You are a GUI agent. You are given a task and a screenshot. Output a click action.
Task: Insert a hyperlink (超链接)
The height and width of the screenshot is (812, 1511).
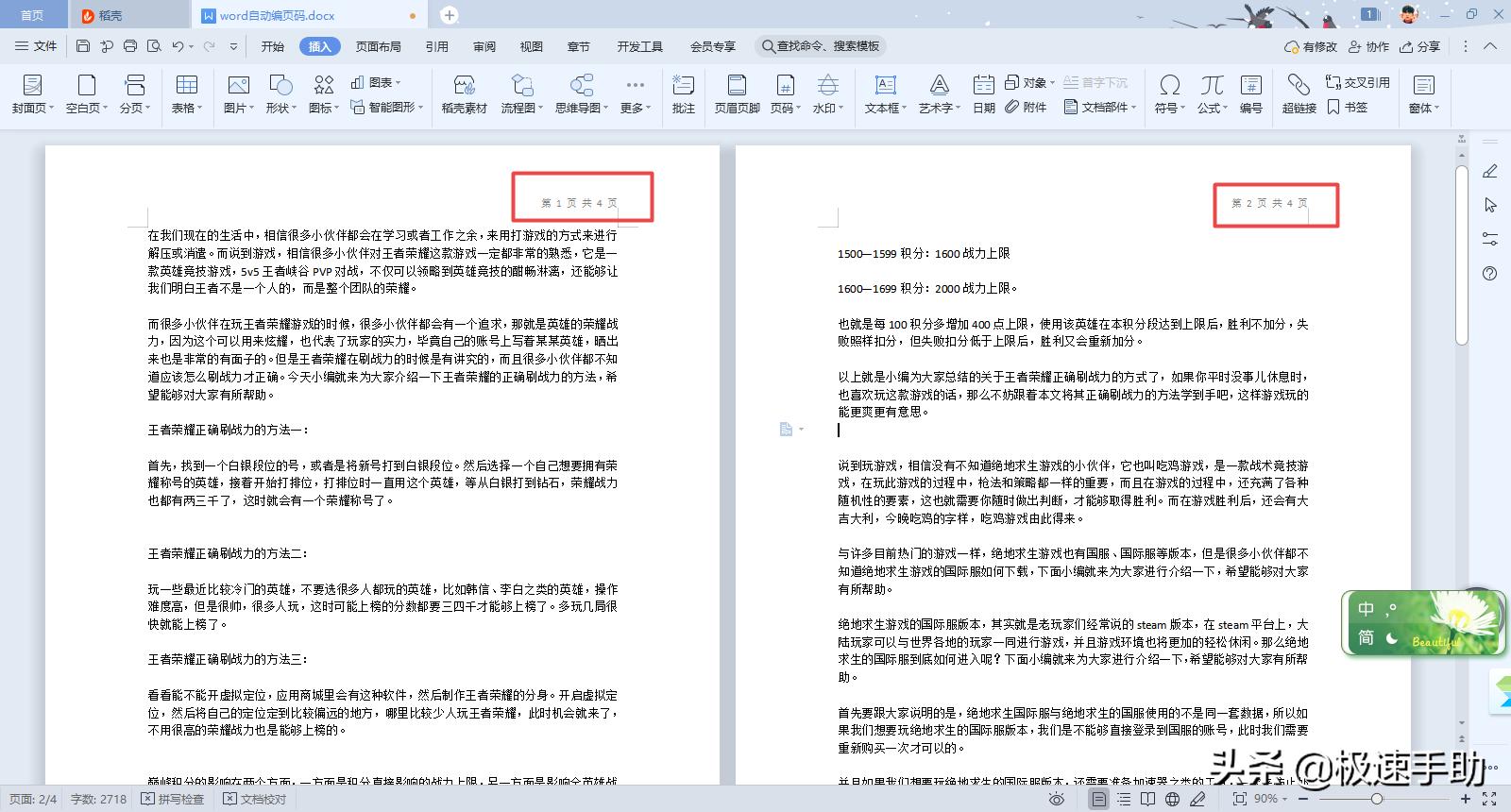coord(1299,94)
